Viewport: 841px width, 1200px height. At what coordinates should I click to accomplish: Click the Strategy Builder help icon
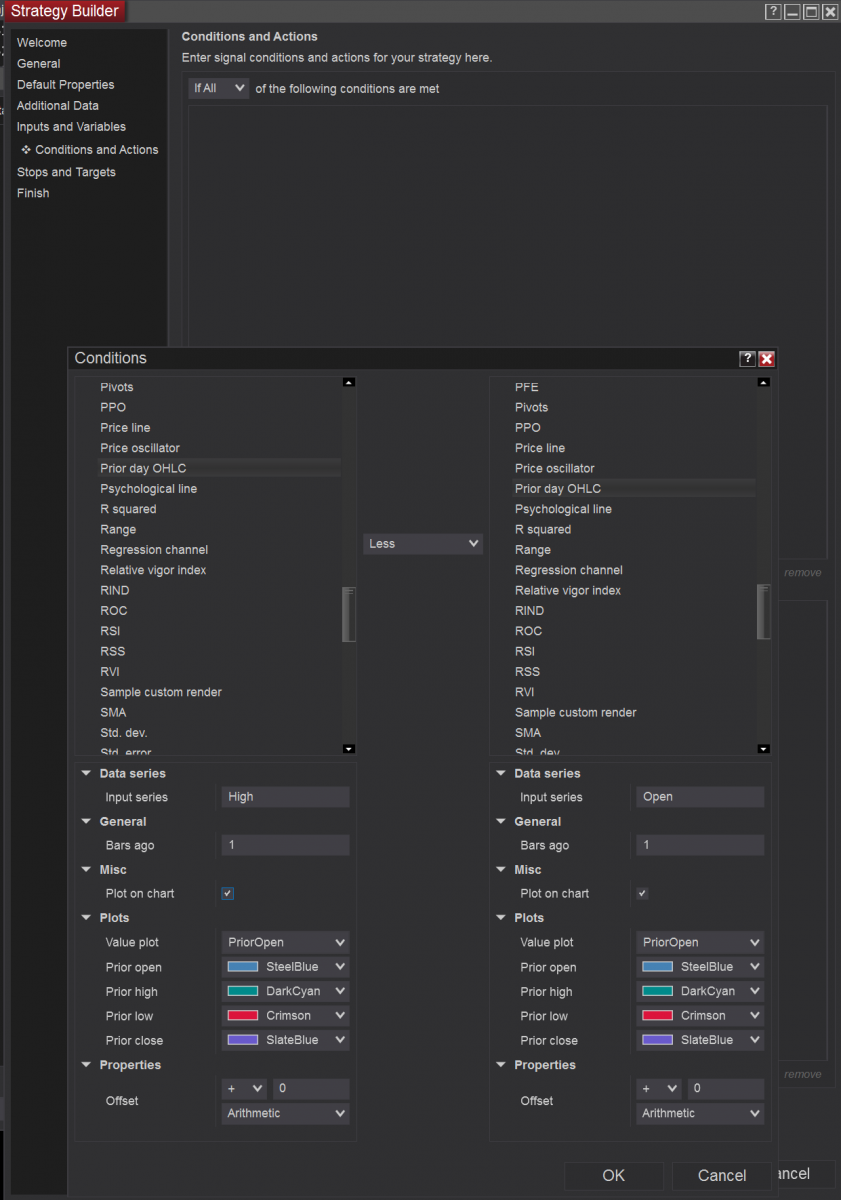pyautogui.click(x=772, y=12)
